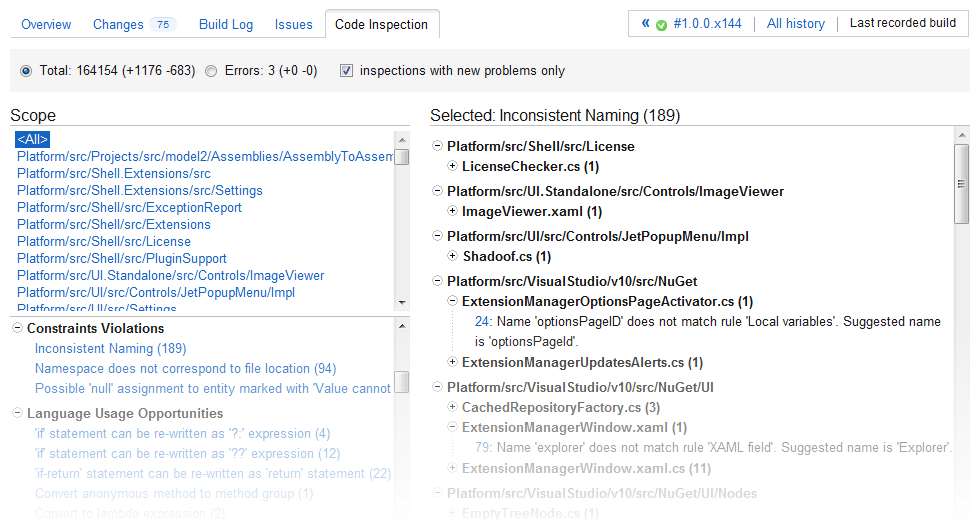The height and width of the screenshot is (530, 979).
Task: Select the <All> scope entry
Action: pos(32,139)
